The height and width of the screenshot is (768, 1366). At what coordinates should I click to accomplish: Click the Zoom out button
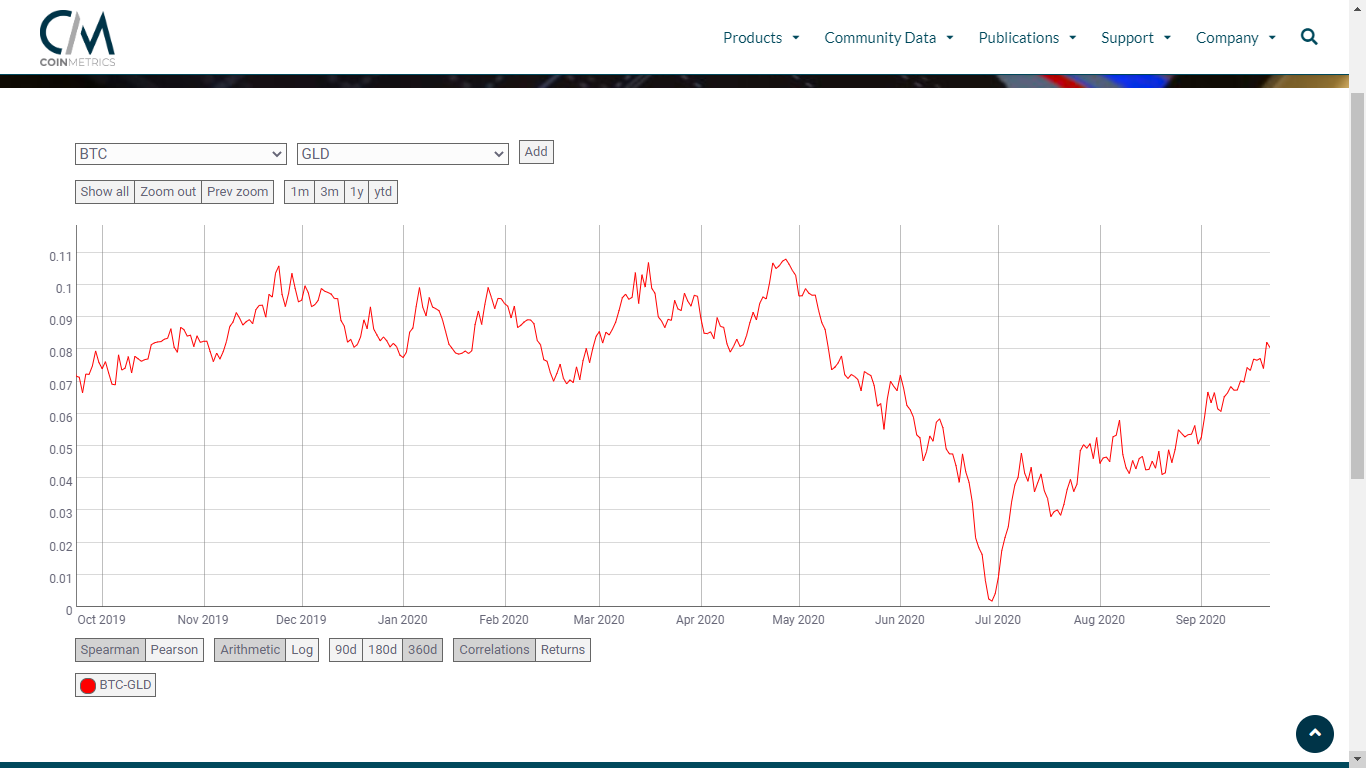pyautogui.click(x=168, y=192)
